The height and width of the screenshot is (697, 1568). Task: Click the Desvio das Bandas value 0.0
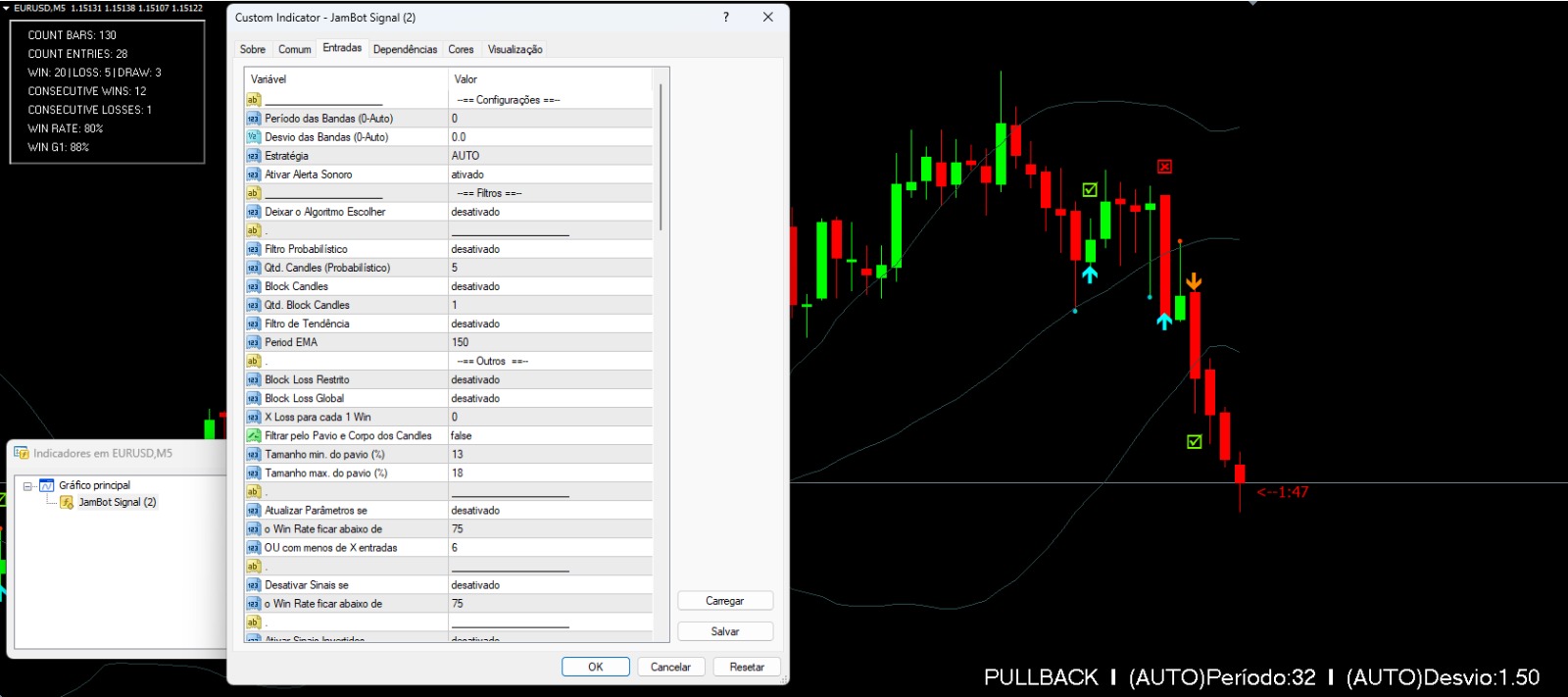tap(550, 137)
